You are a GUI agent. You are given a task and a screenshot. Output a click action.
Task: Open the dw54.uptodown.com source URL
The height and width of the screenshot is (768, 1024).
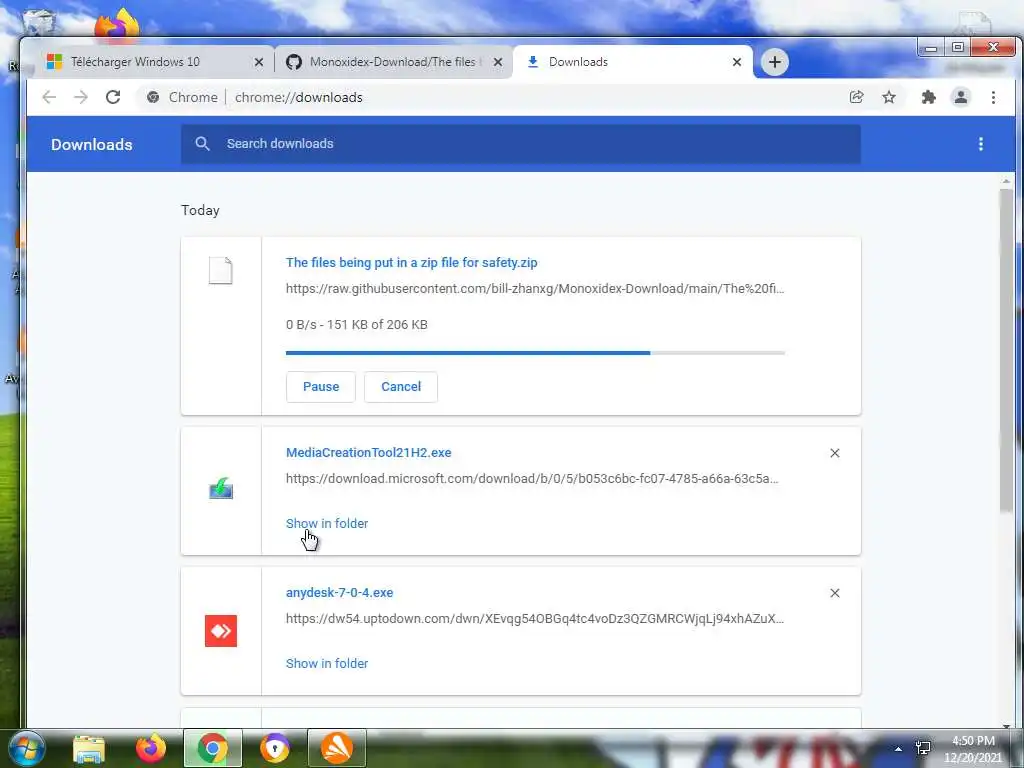(535, 618)
